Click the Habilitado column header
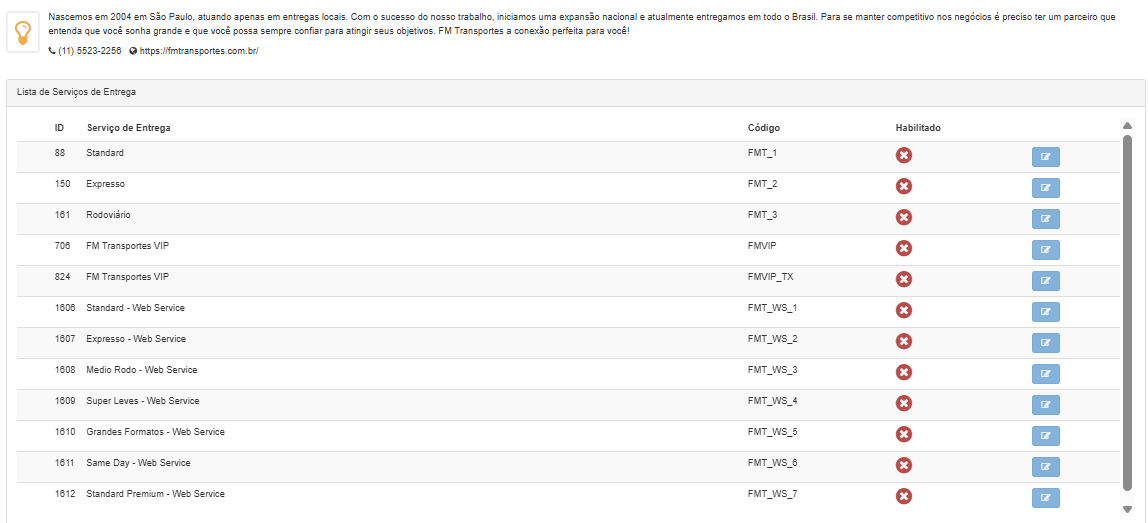 click(x=918, y=128)
